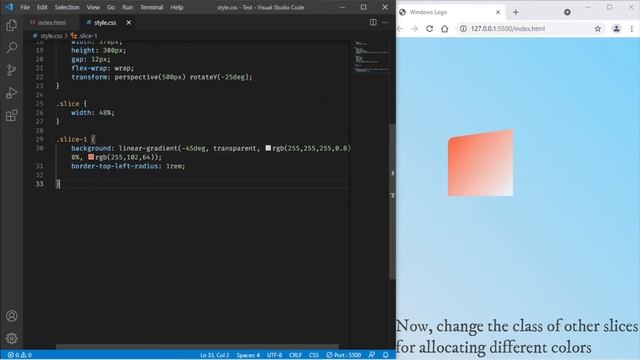Click the browser forward arrow
Screen dimensions: 640x360
pyautogui.click(x=415, y=29)
